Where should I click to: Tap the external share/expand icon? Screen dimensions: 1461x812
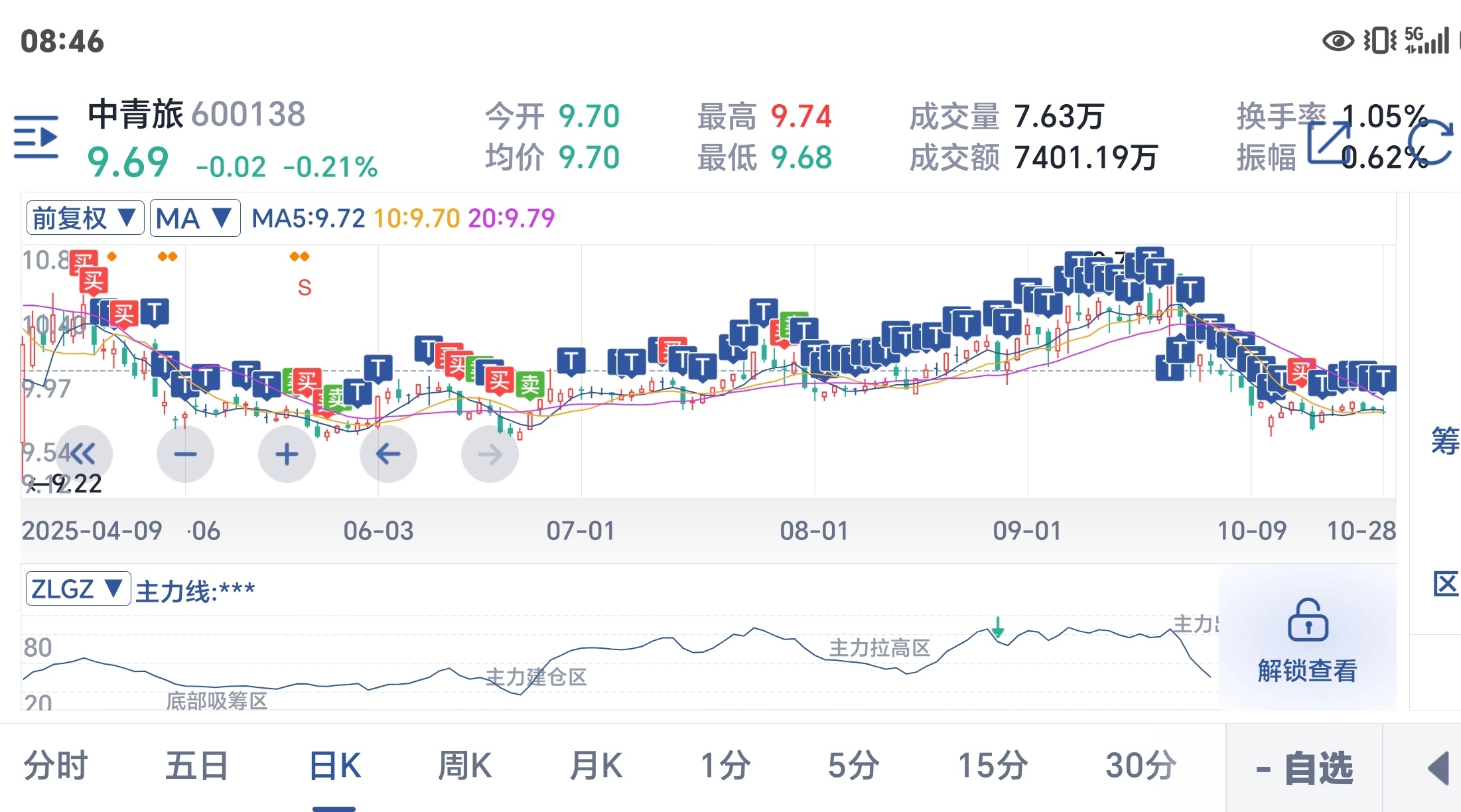(x=1328, y=142)
